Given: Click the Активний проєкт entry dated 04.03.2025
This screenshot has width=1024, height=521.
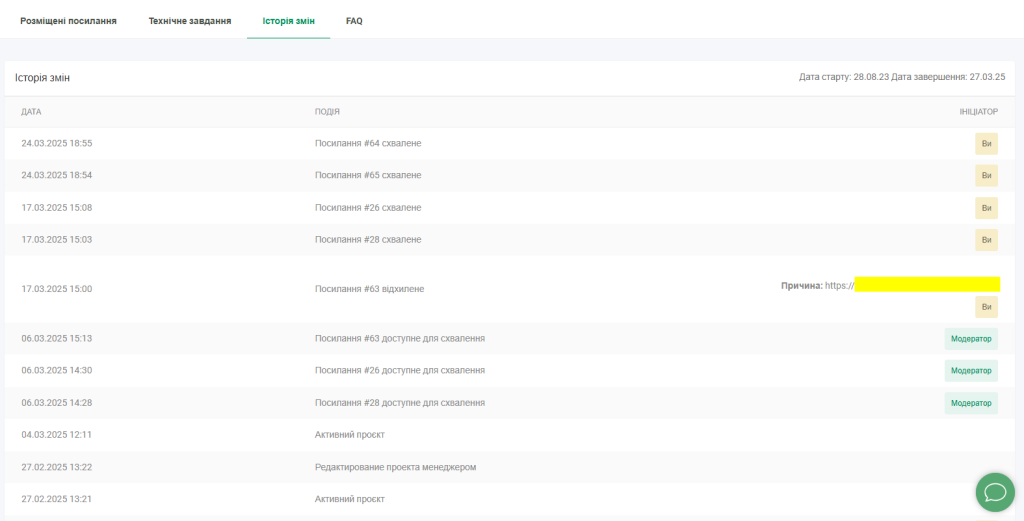Looking at the screenshot, I should coord(349,435).
